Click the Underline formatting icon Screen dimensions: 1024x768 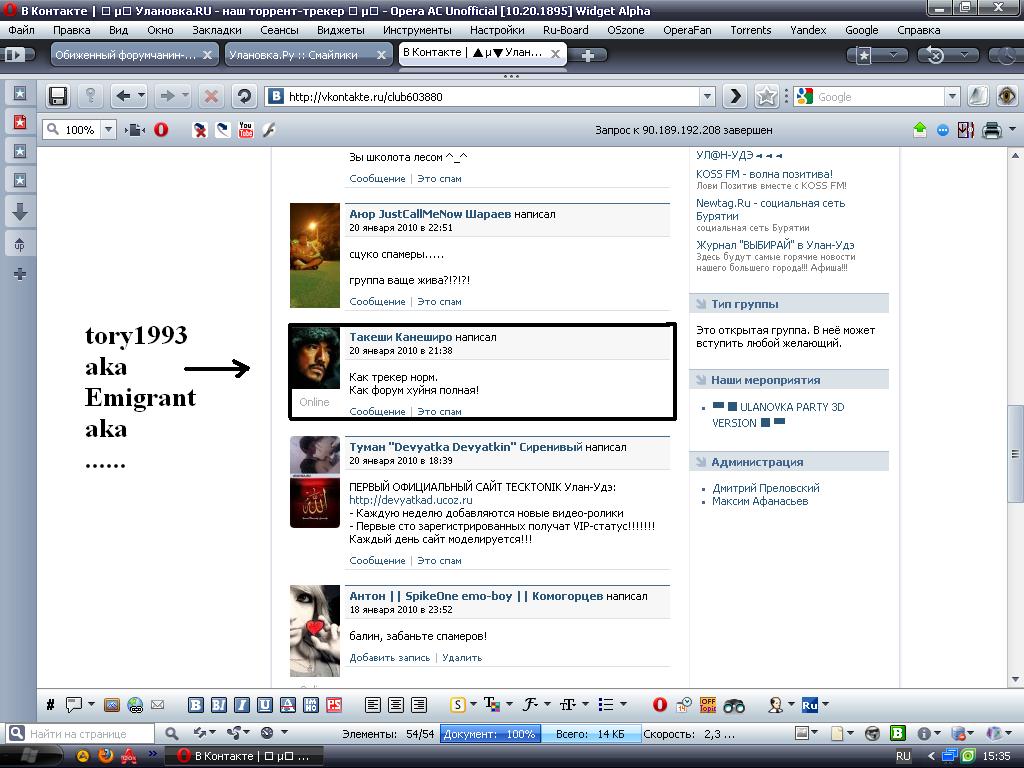tap(265, 705)
